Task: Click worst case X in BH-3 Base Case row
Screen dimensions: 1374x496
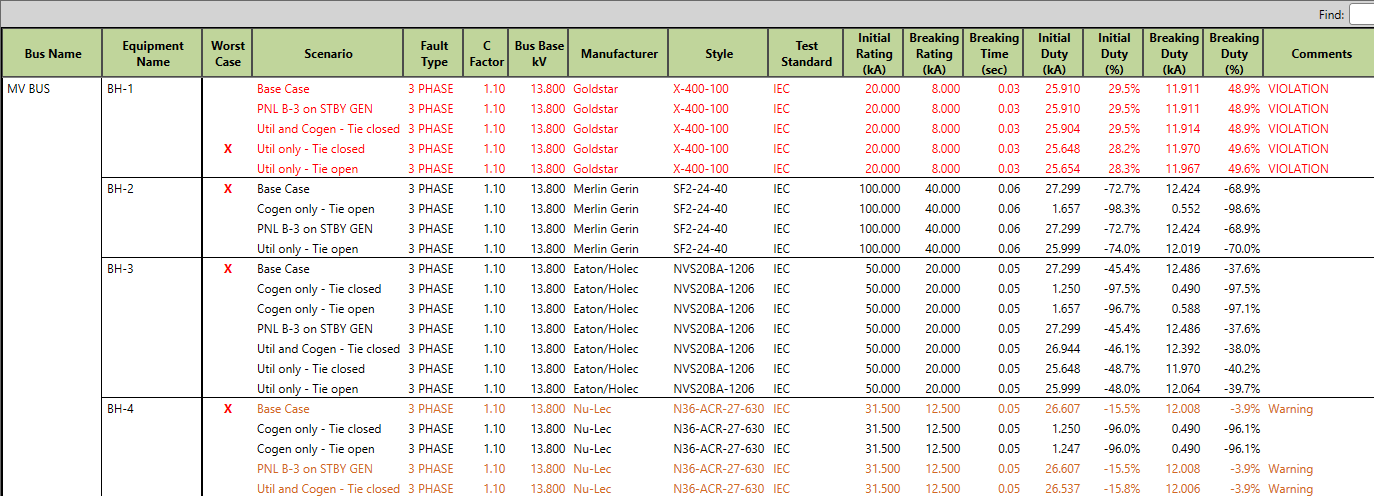Action: click(x=228, y=269)
